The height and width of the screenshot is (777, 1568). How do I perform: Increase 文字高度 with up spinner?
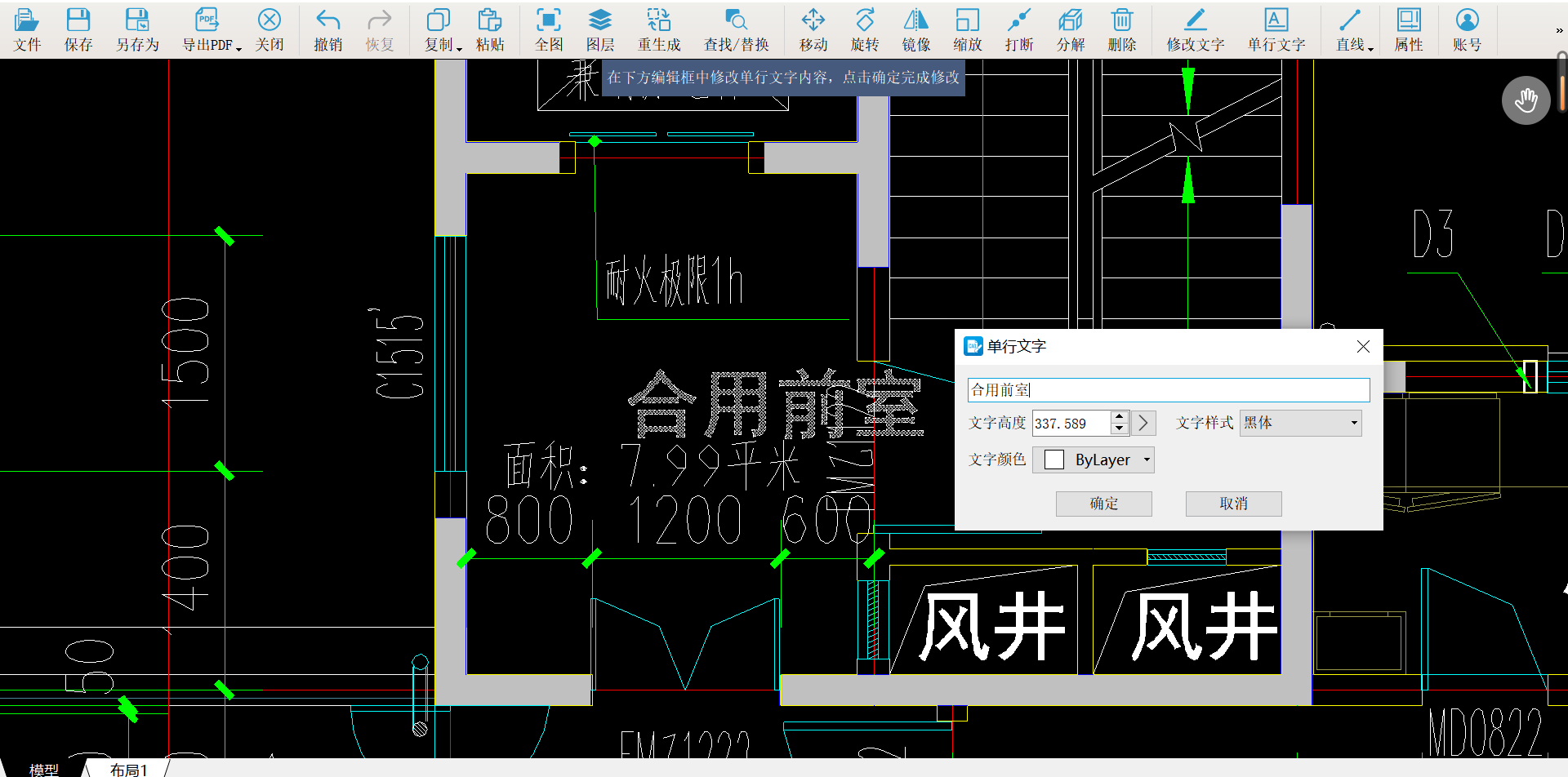click(x=1120, y=417)
